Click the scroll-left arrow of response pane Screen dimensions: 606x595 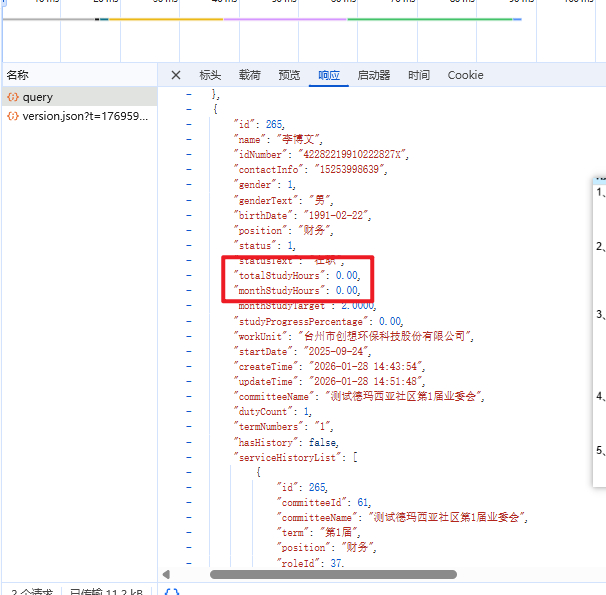click(x=166, y=575)
